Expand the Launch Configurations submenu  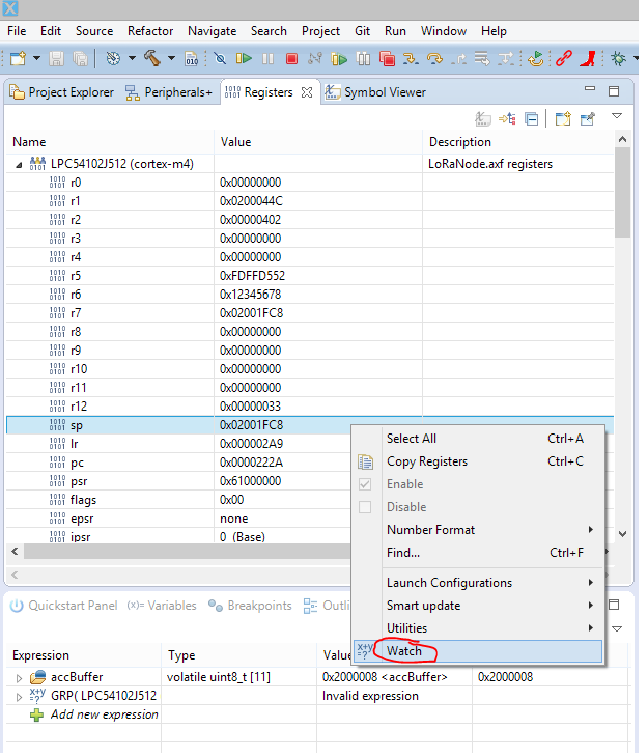(x=478, y=583)
